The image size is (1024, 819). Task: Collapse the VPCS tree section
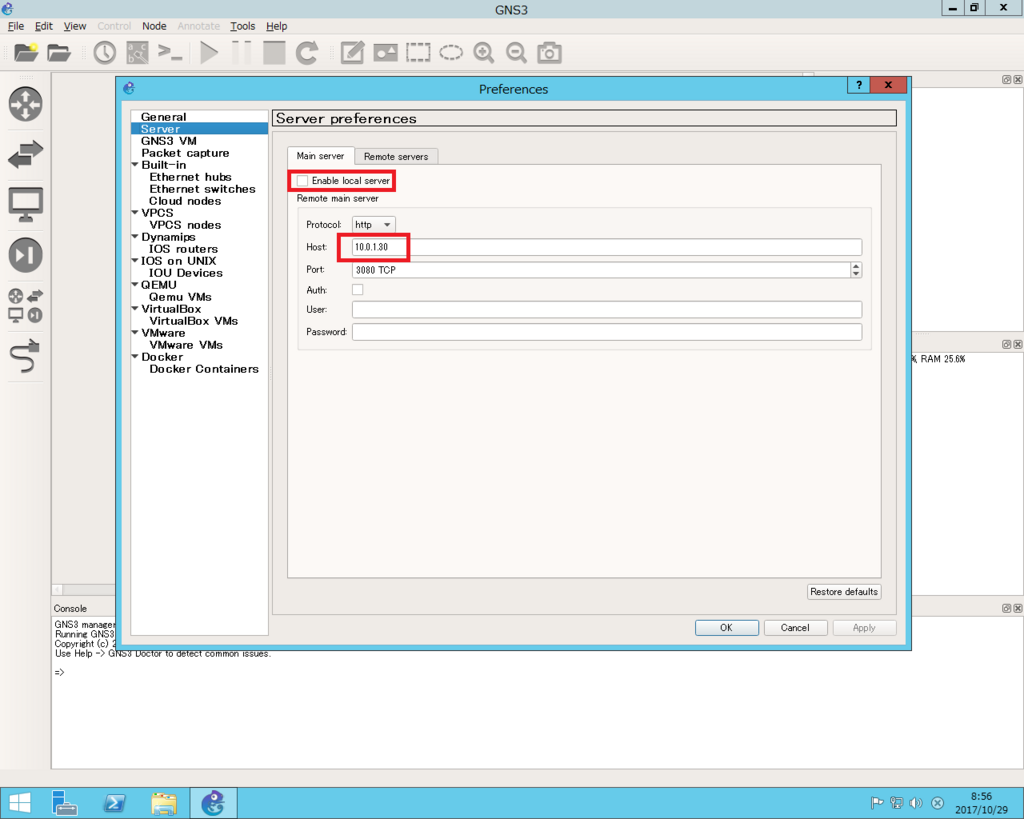(135, 213)
